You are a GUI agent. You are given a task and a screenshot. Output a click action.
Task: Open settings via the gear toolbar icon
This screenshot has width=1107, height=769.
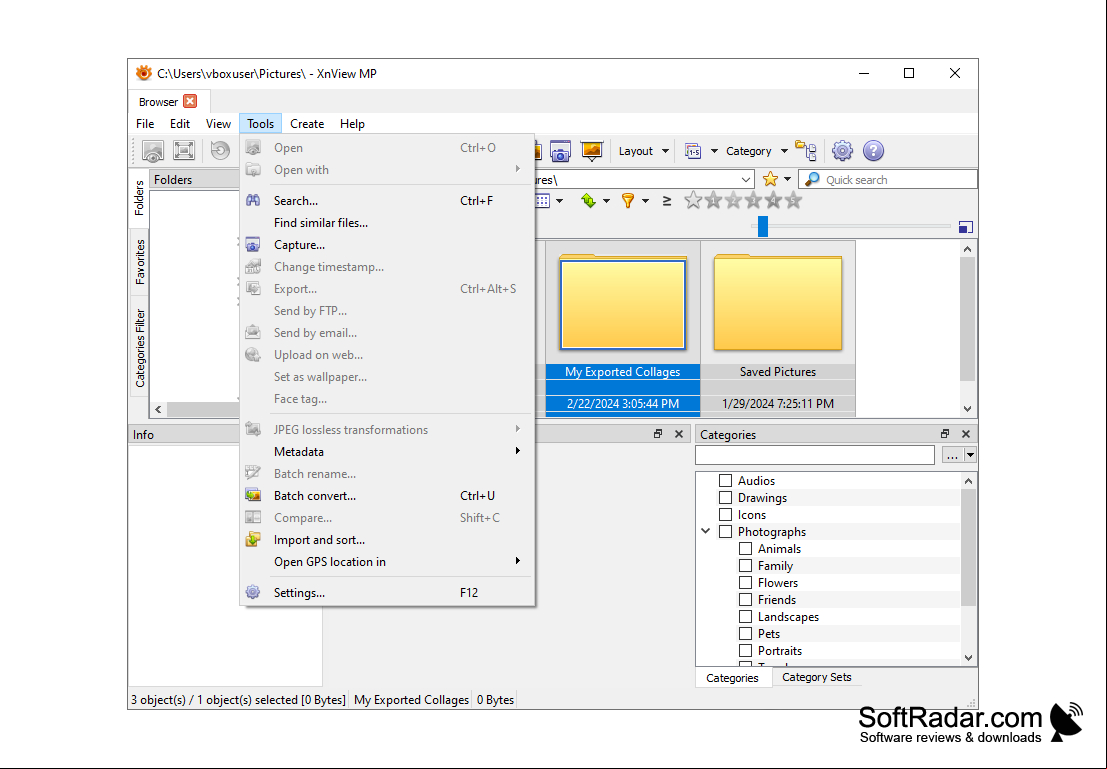click(842, 150)
